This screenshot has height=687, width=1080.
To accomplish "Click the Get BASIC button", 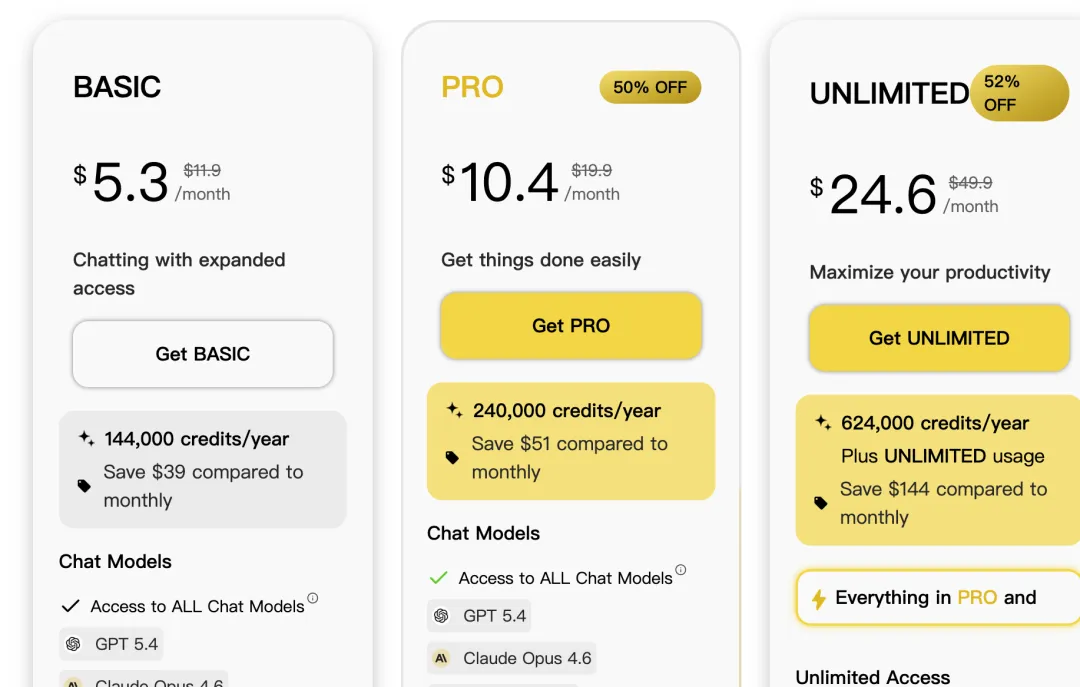I will pos(202,354).
